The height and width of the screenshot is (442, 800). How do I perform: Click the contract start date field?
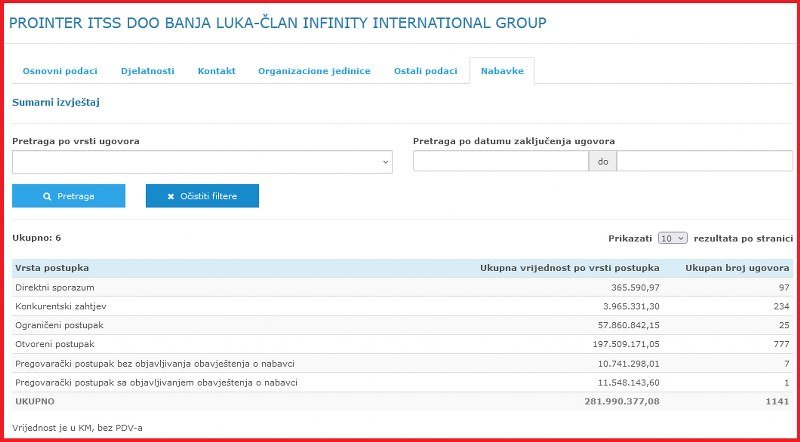(x=501, y=161)
